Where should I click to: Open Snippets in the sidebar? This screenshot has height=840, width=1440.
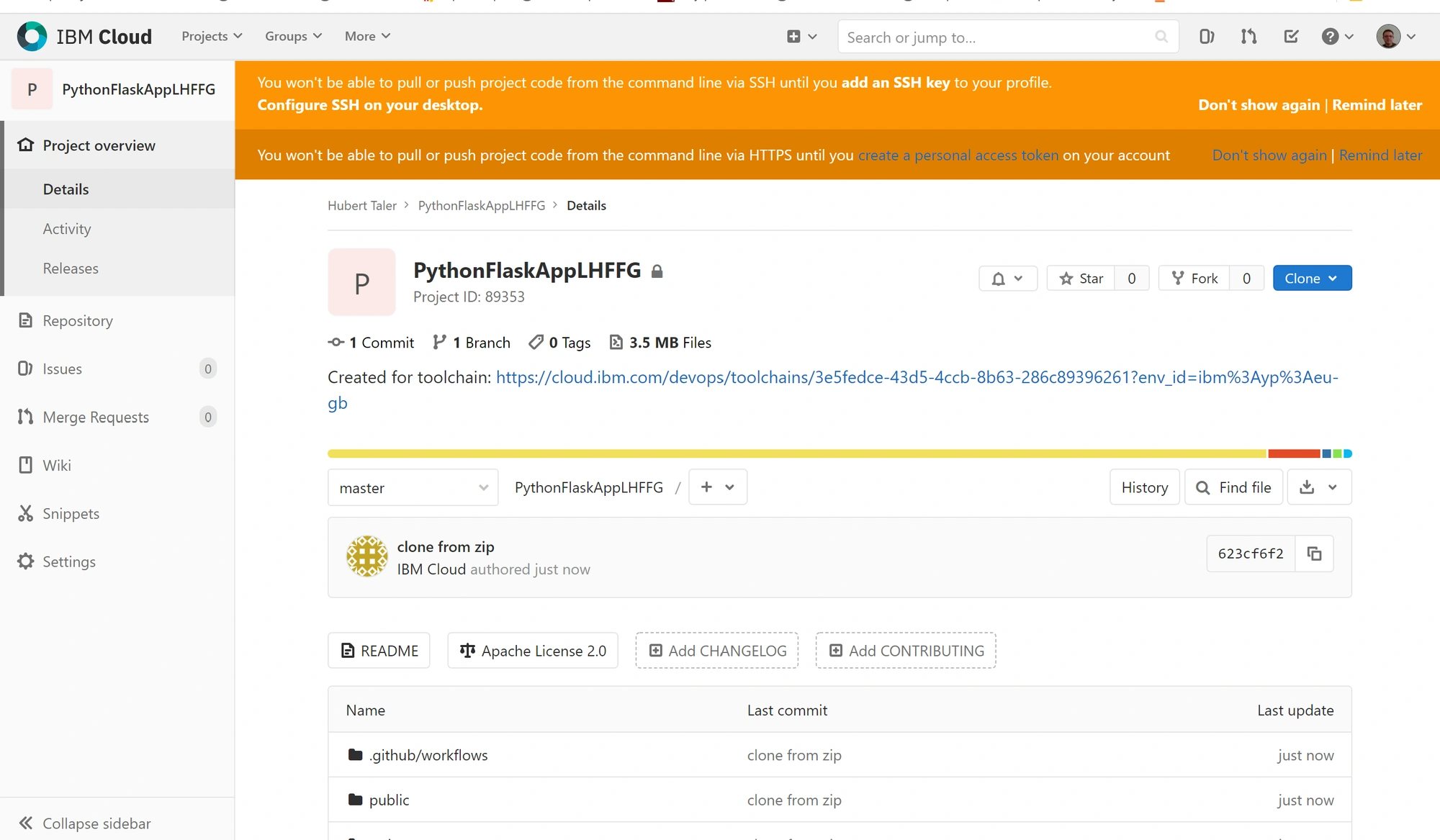coord(71,514)
